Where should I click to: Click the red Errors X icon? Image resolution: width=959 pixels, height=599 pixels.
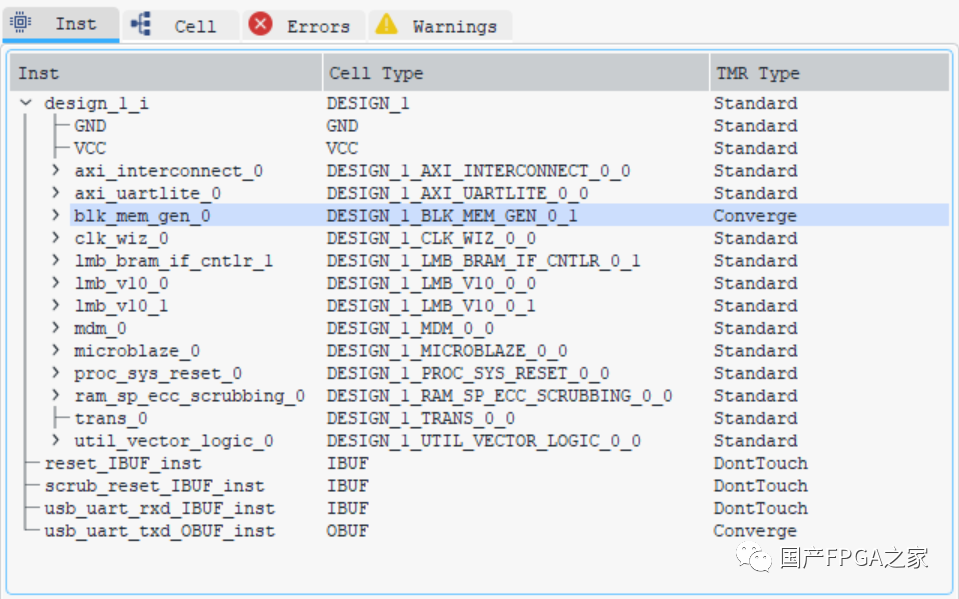tap(261, 24)
